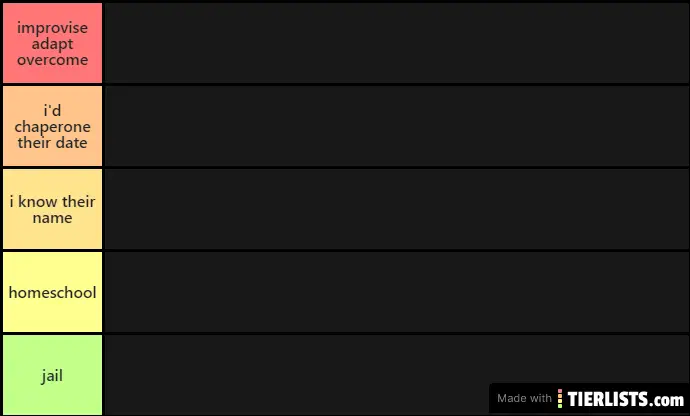The width and height of the screenshot is (690, 416).
Task: Click the empty row next to "homeschool"
Action: pyautogui.click(x=396, y=292)
